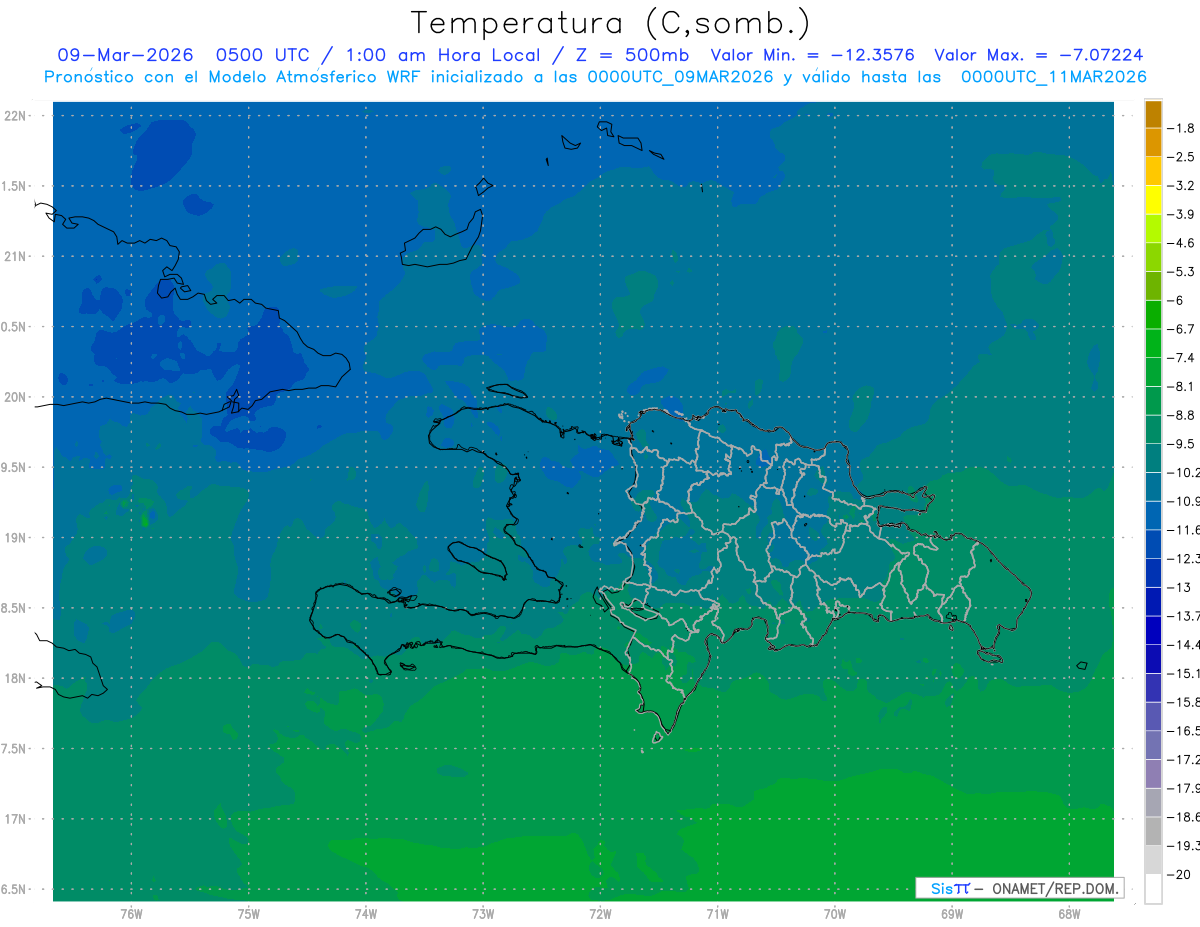Click the "21N" latitude label
Viewport: 1200px width, 927px height.
[x=16, y=257]
